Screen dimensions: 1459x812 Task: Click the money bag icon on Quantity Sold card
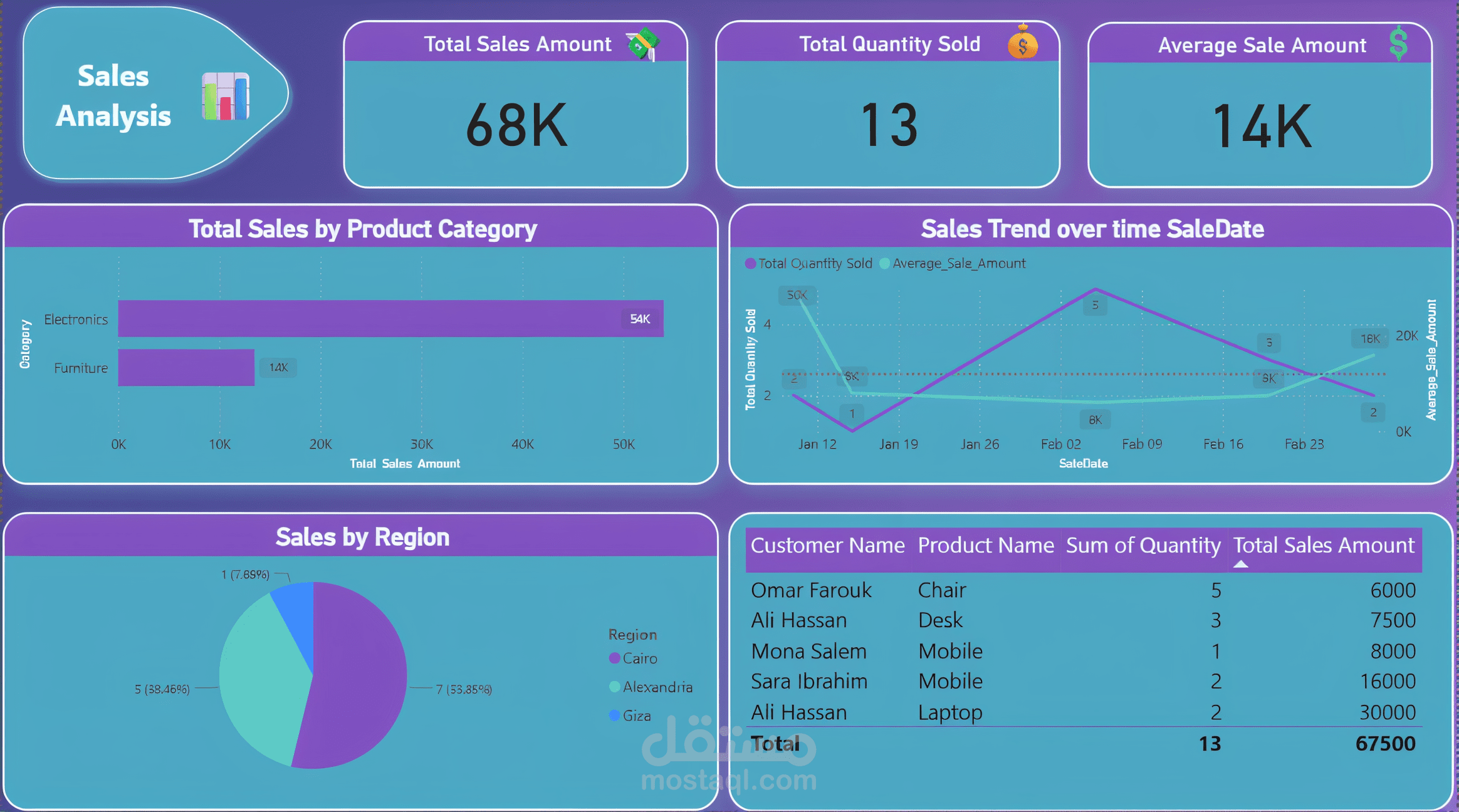(x=1023, y=43)
